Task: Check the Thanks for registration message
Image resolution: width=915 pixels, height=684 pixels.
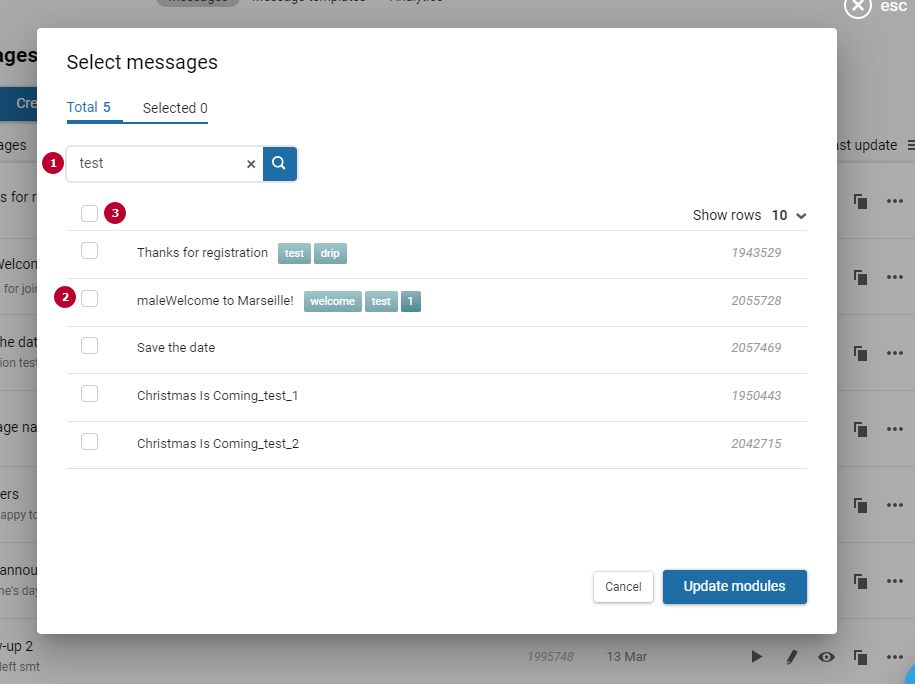Action: (89, 250)
